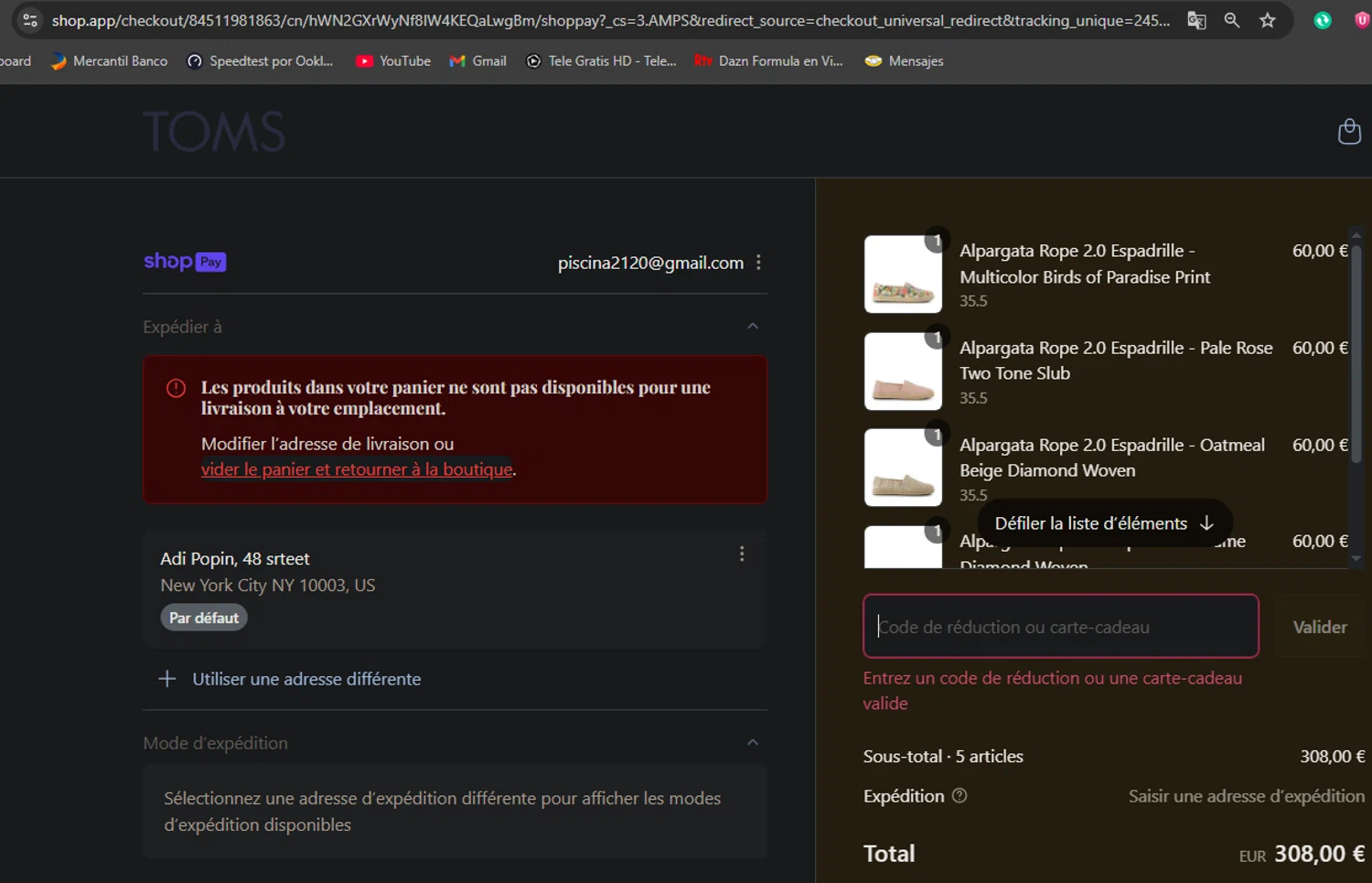Viewport: 1372px width, 883px height.
Task: Click the Shop Pay logo
Action: point(185,262)
